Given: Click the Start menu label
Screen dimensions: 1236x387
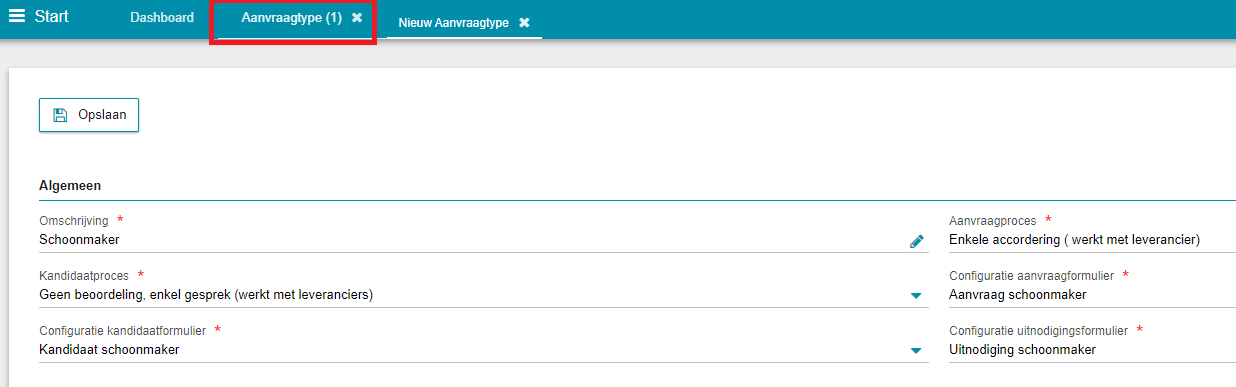Looking at the screenshot, I should pyautogui.click(x=52, y=17).
